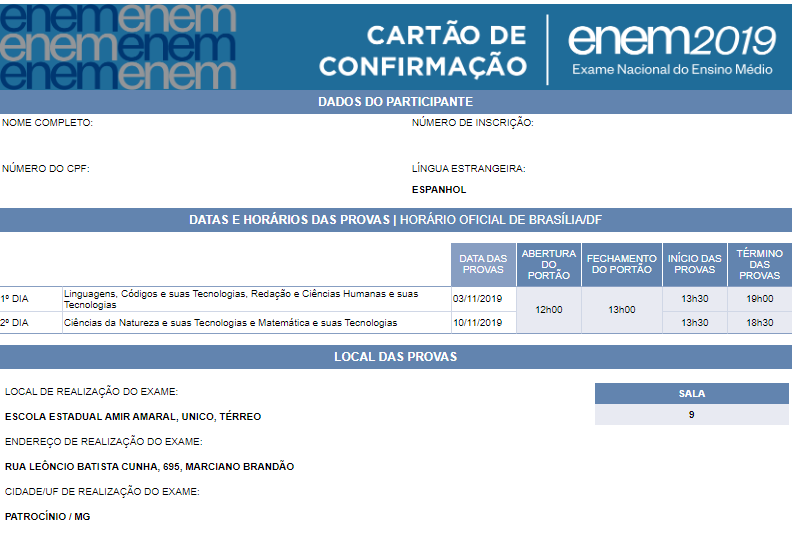Click the INÍCIO DAS PROVAS column header
The height and width of the screenshot is (538, 804).
point(694,265)
